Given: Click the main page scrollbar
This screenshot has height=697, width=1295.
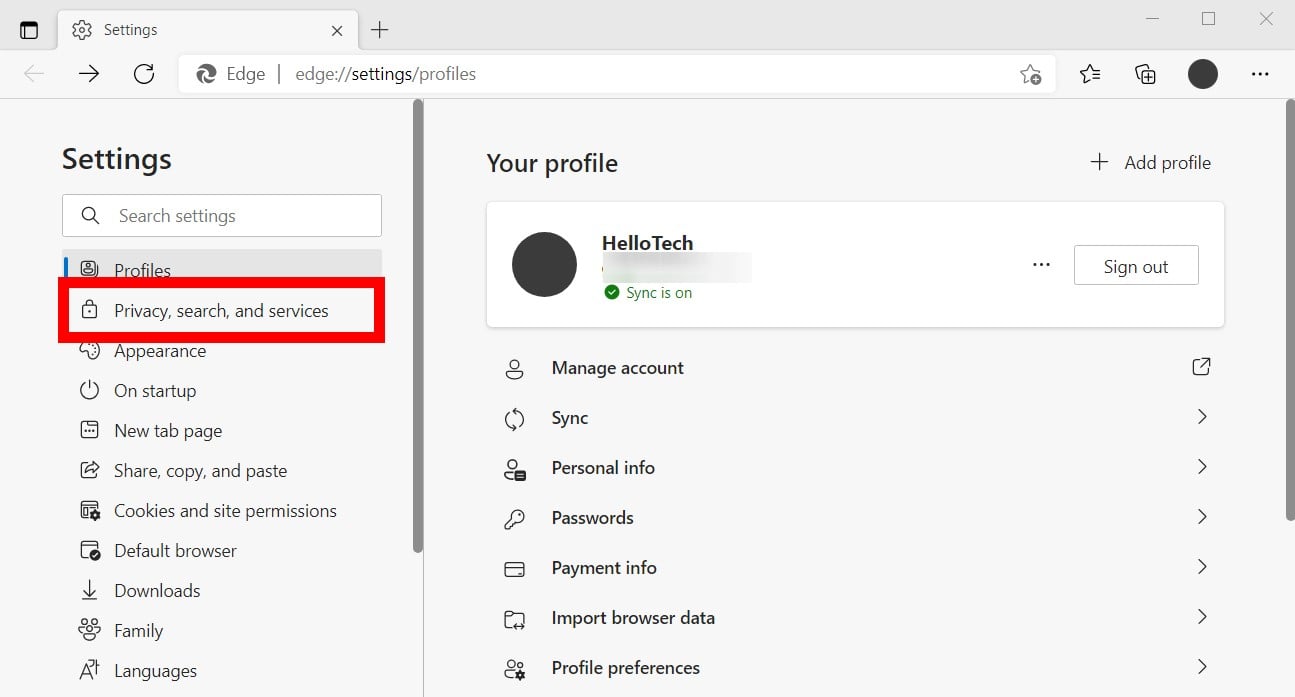Looking at the screenshot, I should tap(1289, 310).
